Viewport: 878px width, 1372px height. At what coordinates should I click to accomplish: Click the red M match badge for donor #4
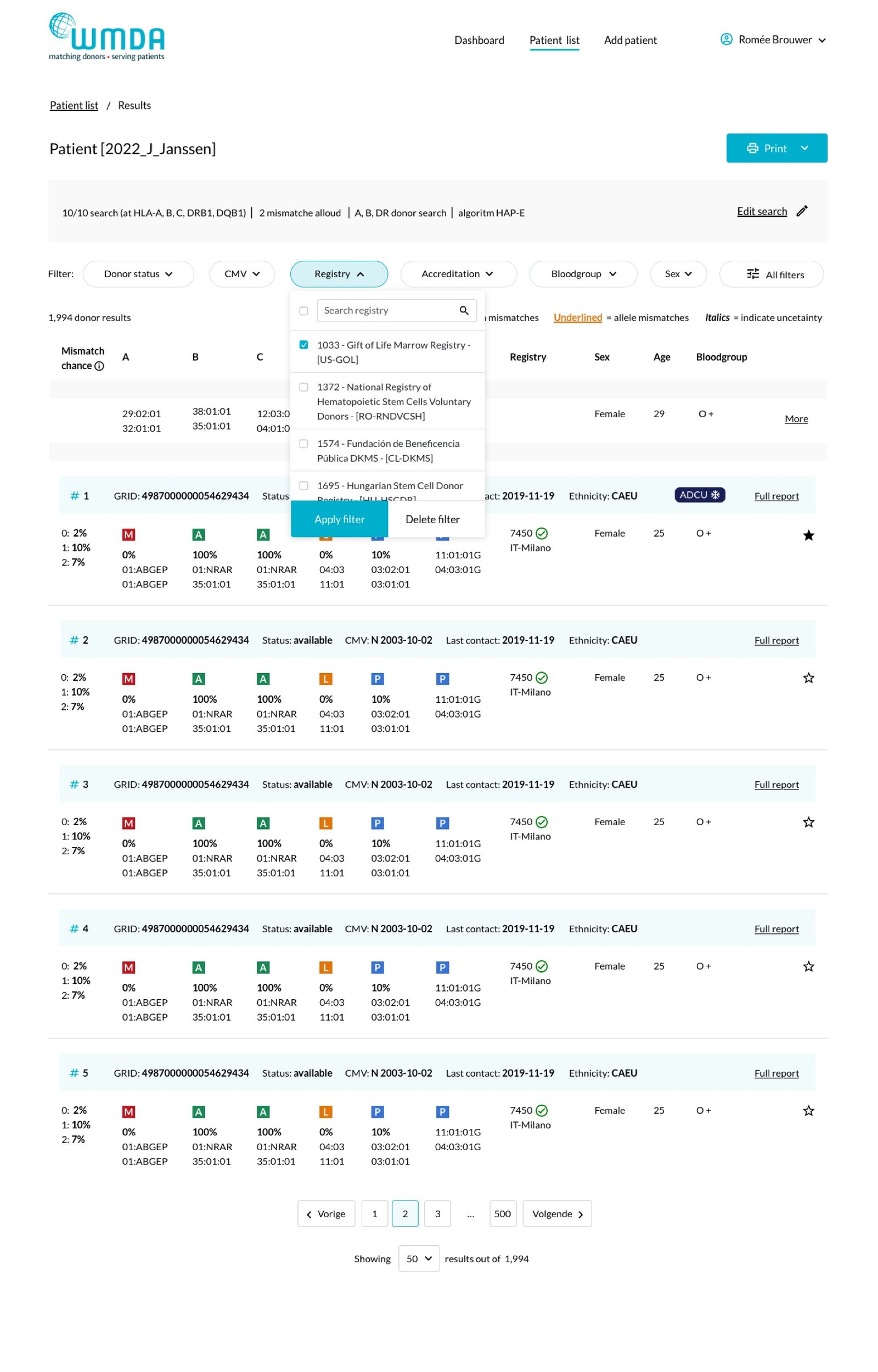(x=129, y=967)
